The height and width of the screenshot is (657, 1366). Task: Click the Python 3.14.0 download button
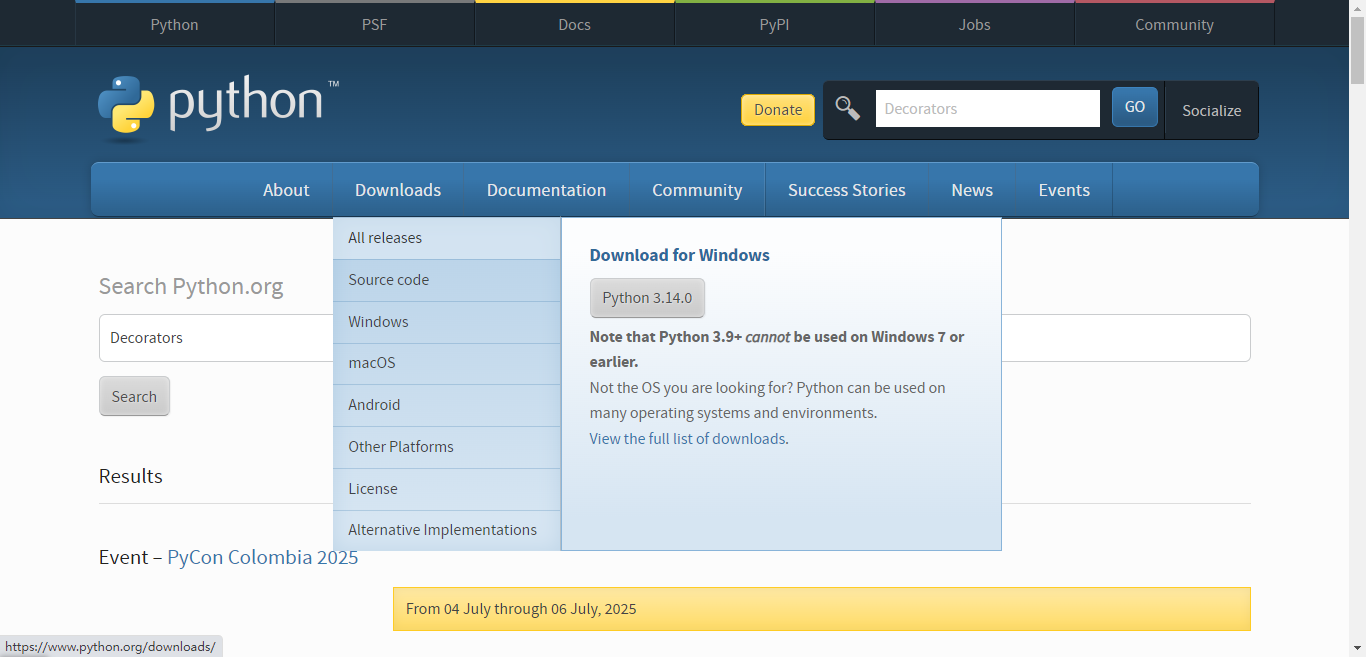pyautogui.click(x=647, y=298)
